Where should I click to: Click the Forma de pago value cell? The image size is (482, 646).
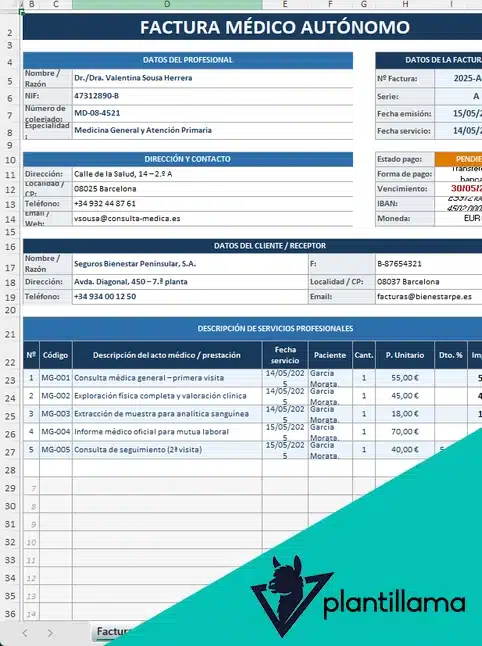[458, 174]
